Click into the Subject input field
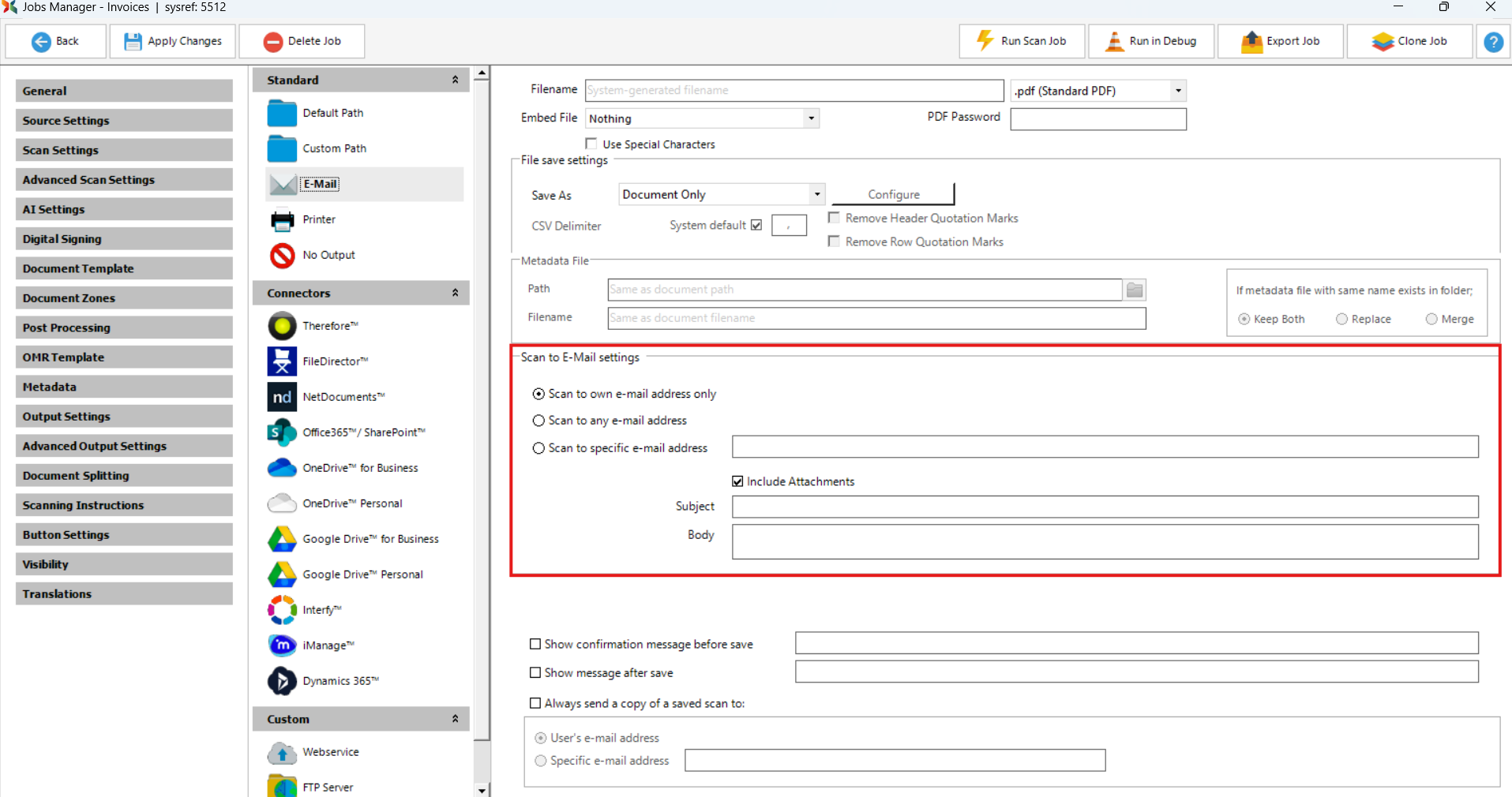This screenshot has height=797, width=1512. pyautogui.click(x=1105, y=507)
